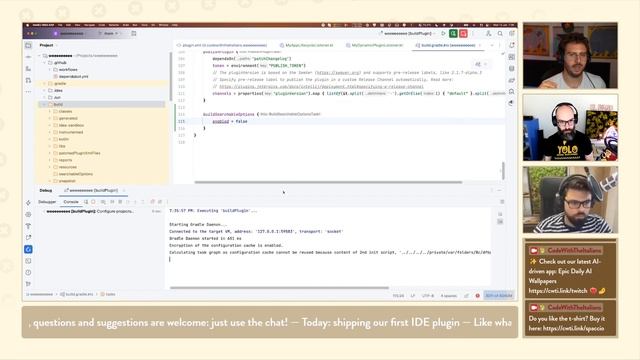The height and width of the screenshot is (360, 640).
Task: Select buildPlugin Configure projects tree row
Action: click(89, 211)
